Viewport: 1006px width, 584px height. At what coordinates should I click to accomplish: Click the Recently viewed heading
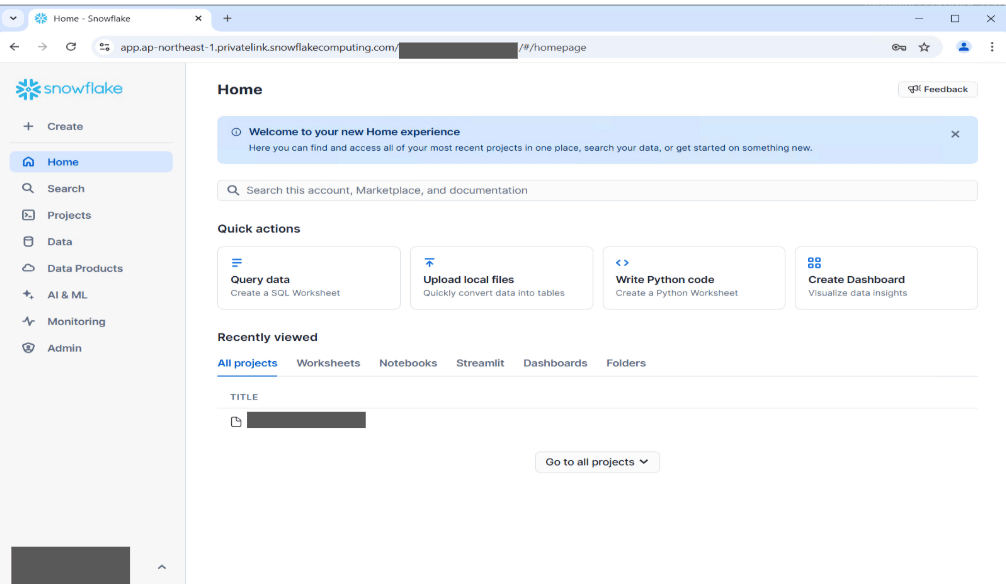[268, 337]
